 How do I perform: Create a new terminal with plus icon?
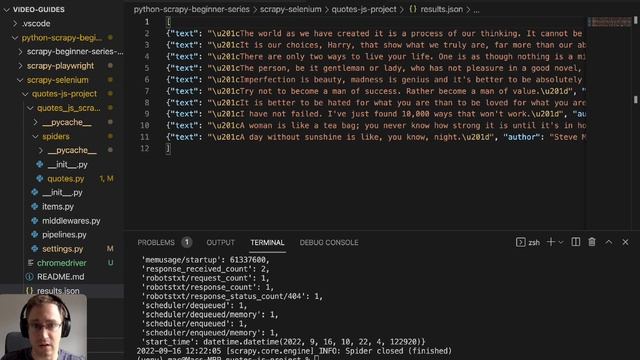click(551, 242)
